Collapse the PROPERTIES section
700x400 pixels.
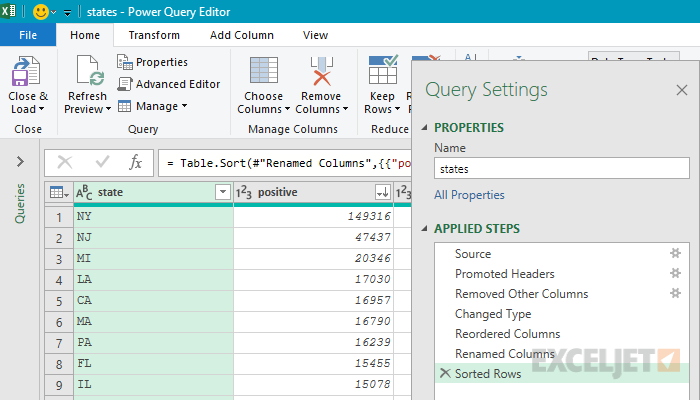(425, 128)
